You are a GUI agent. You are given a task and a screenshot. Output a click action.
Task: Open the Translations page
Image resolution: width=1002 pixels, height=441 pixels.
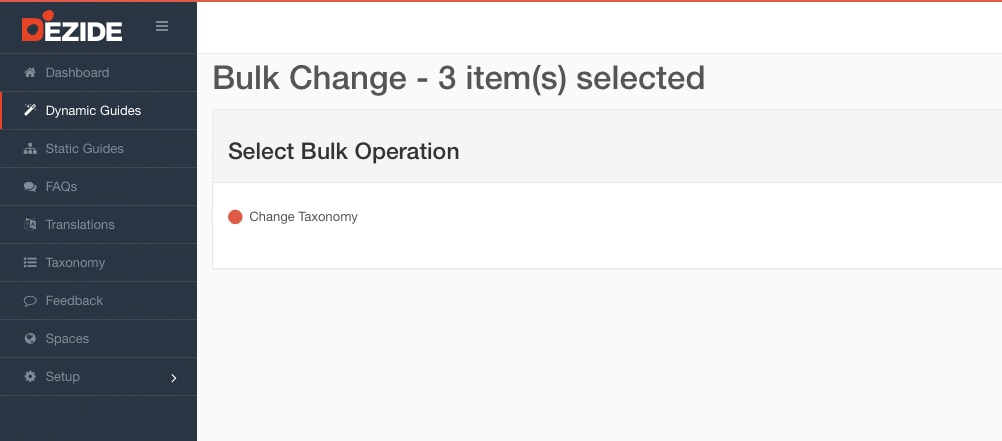coord(98,224)
